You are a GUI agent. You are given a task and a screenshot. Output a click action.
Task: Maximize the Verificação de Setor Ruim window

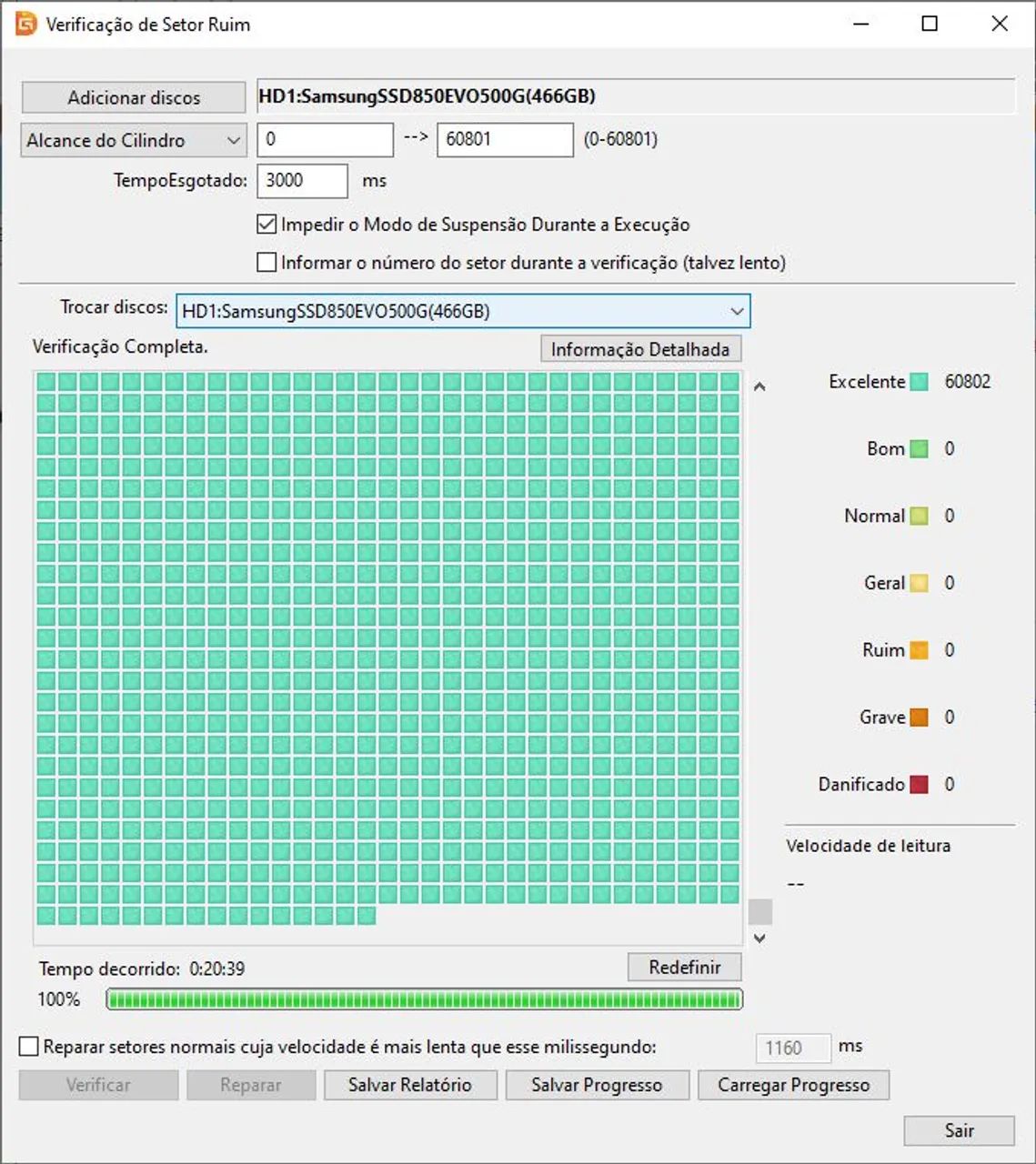click(930, 24)
